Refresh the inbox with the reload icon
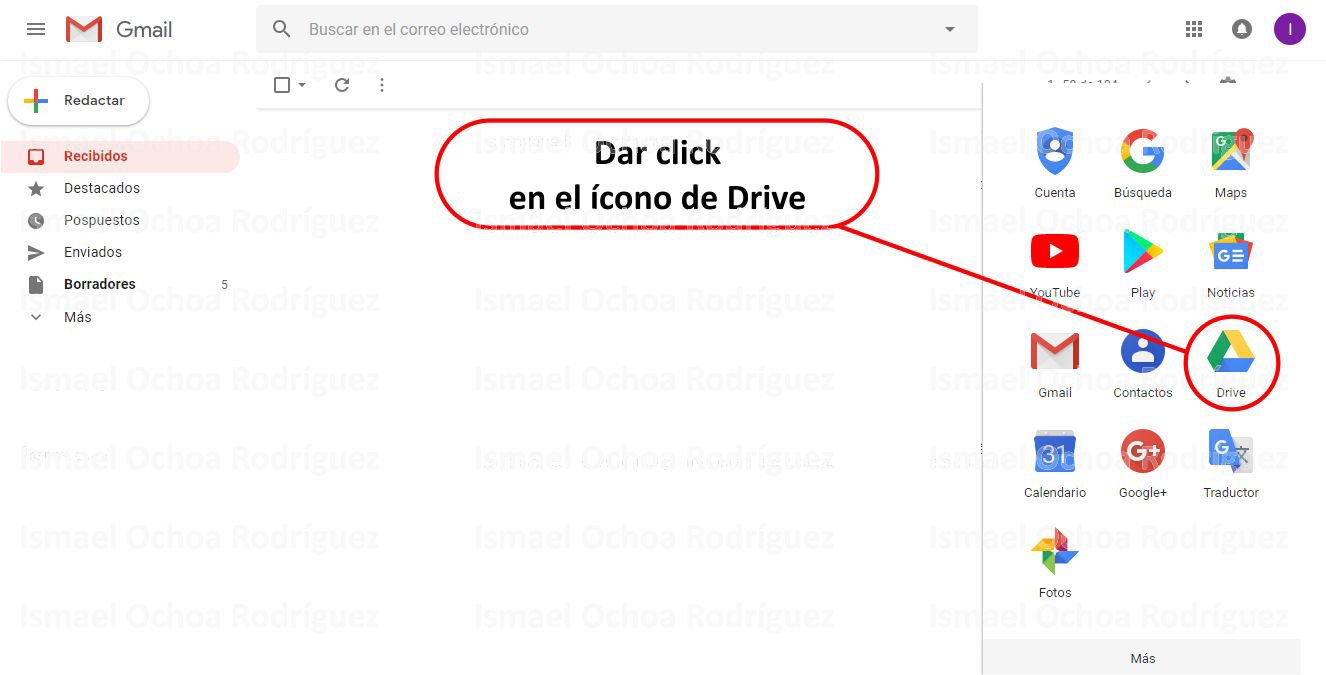 342,85
